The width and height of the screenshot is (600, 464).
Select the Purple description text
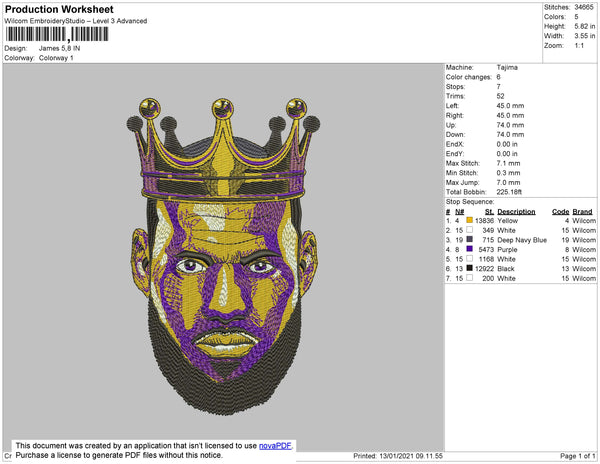(x=507, y=249)
